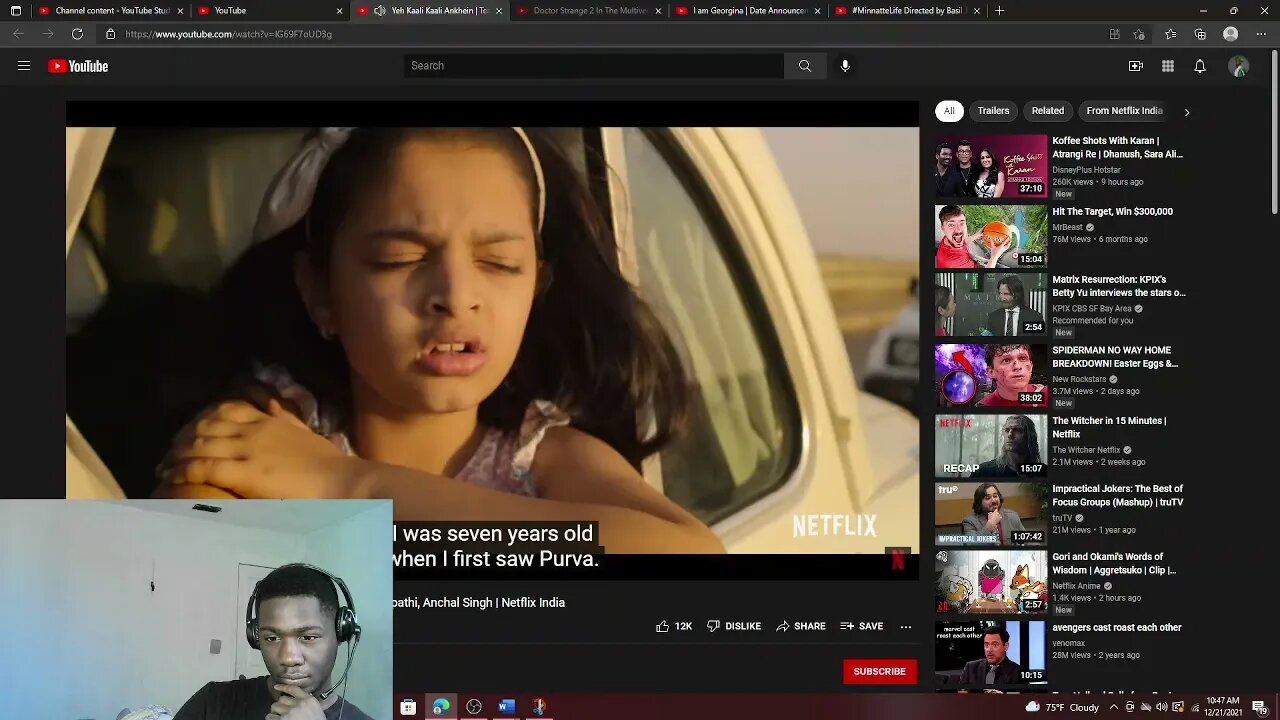
Task: Open browser favorites star-list icon
Action: point(1170,34)
